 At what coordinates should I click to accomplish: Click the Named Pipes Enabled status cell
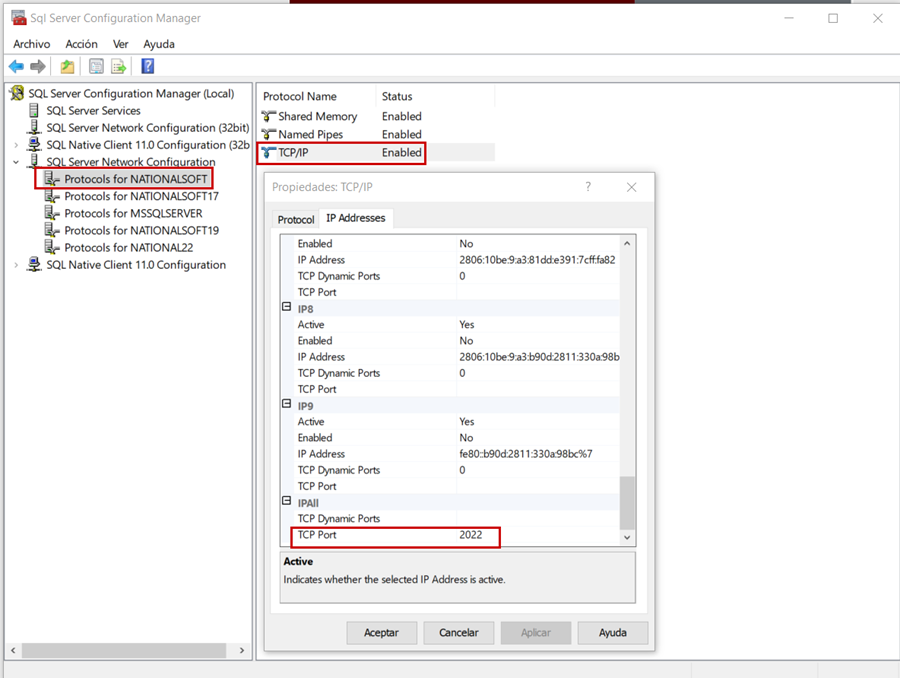click(x=402, y=134)
